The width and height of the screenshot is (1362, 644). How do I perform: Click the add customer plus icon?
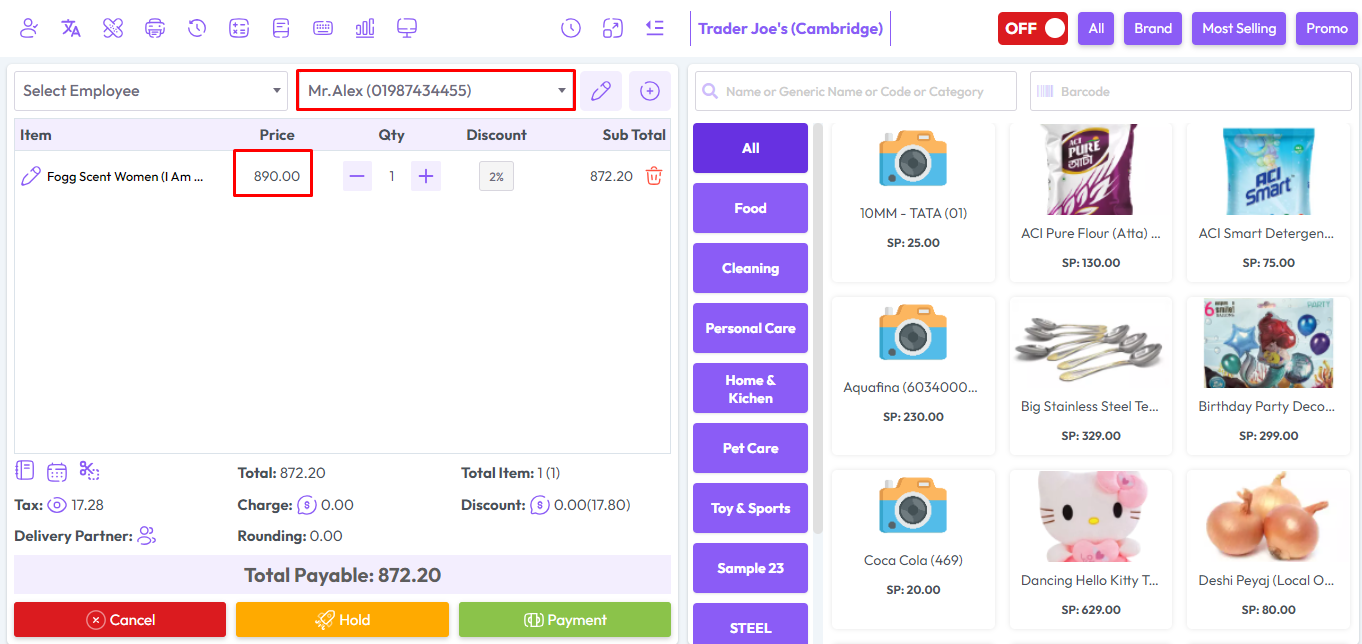point(650,91)
